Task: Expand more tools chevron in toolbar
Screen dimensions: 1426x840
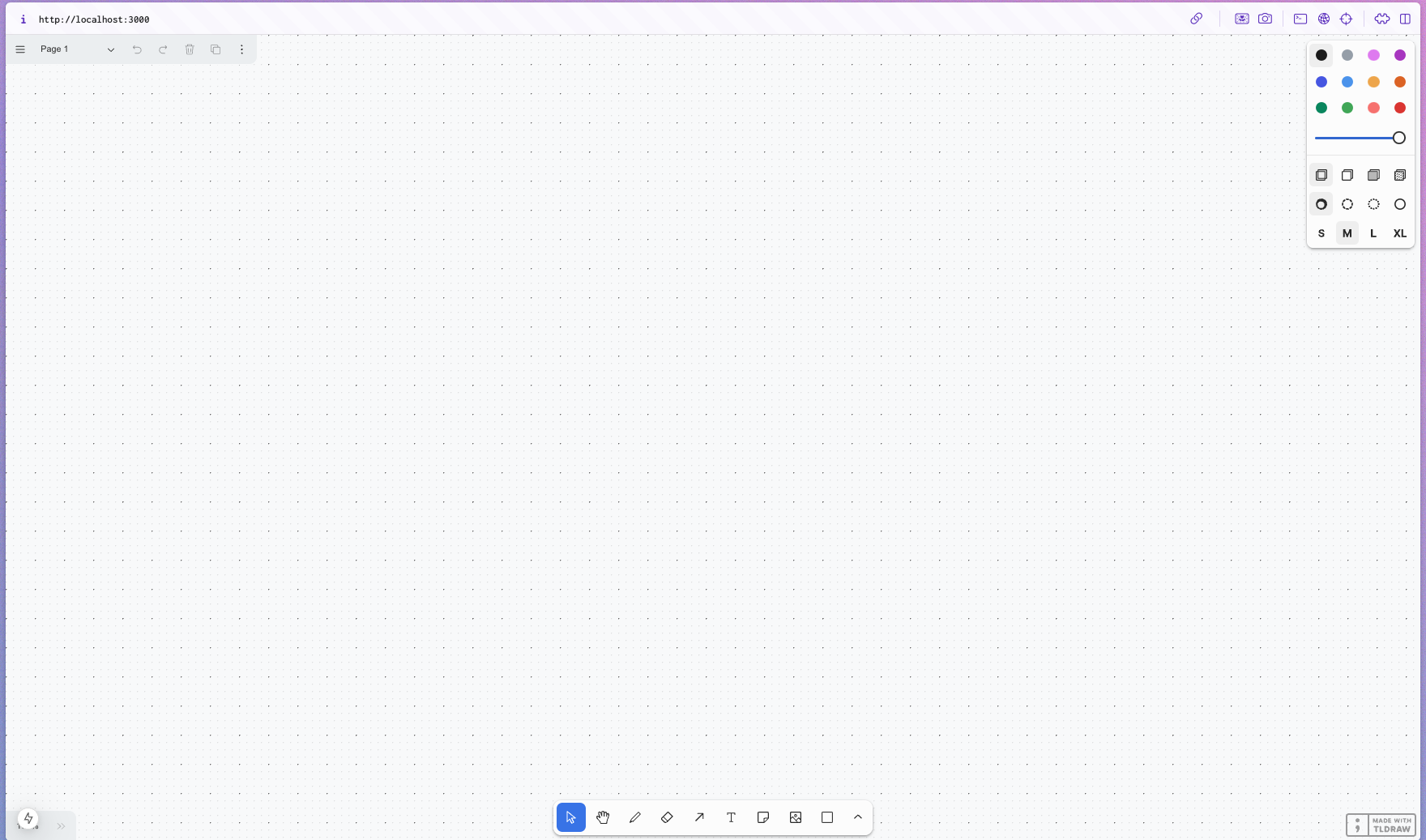Action: (858, 817)
